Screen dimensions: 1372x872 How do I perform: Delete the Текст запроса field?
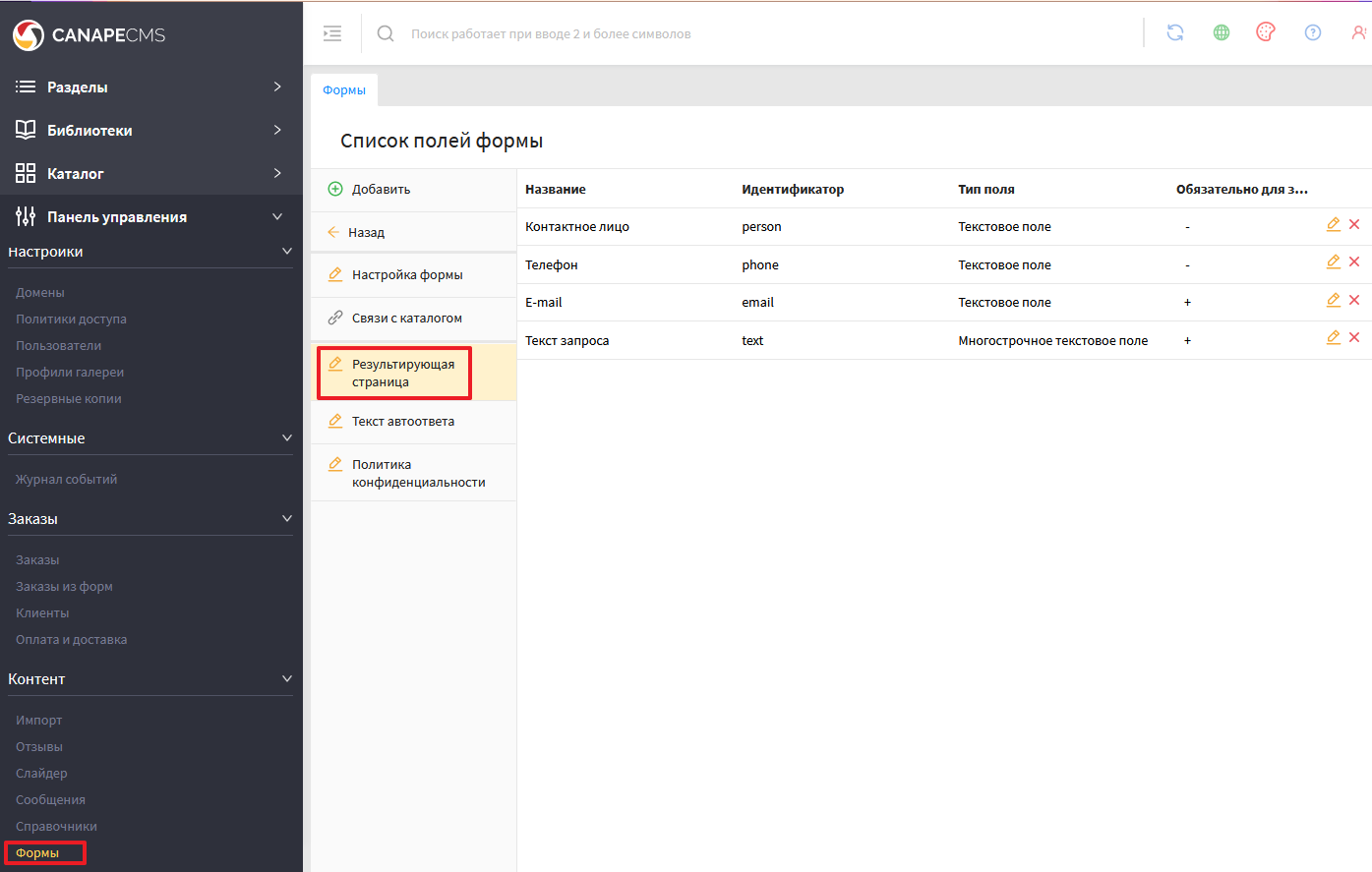point(1354,338)
